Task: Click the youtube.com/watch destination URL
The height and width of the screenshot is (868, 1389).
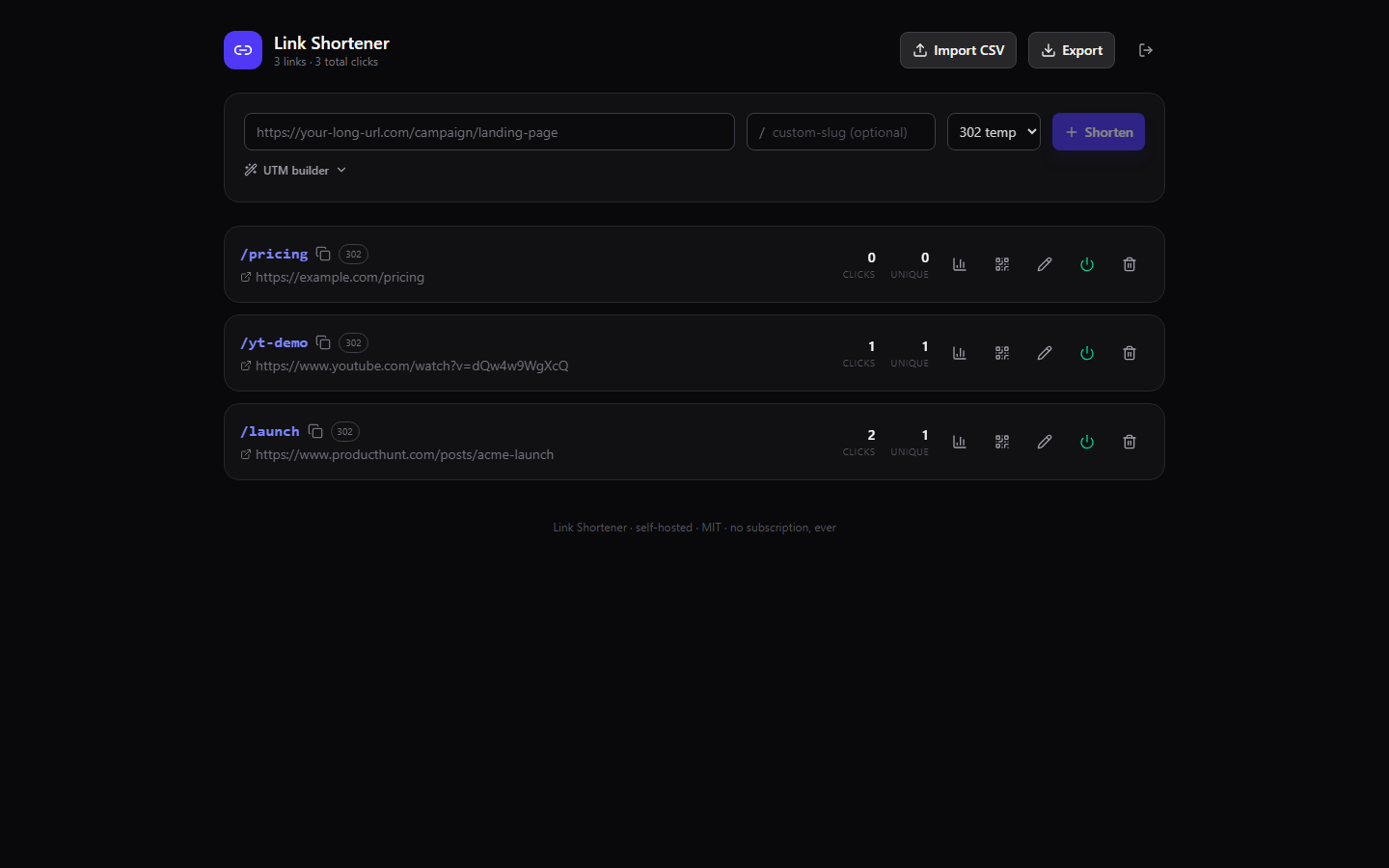Action: [x=412, y=366]
